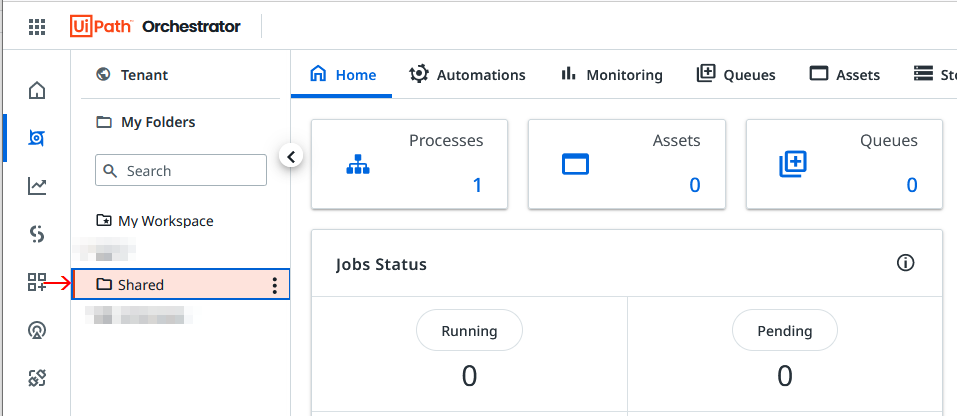Open Shared folder options menu

click(275, 285)
